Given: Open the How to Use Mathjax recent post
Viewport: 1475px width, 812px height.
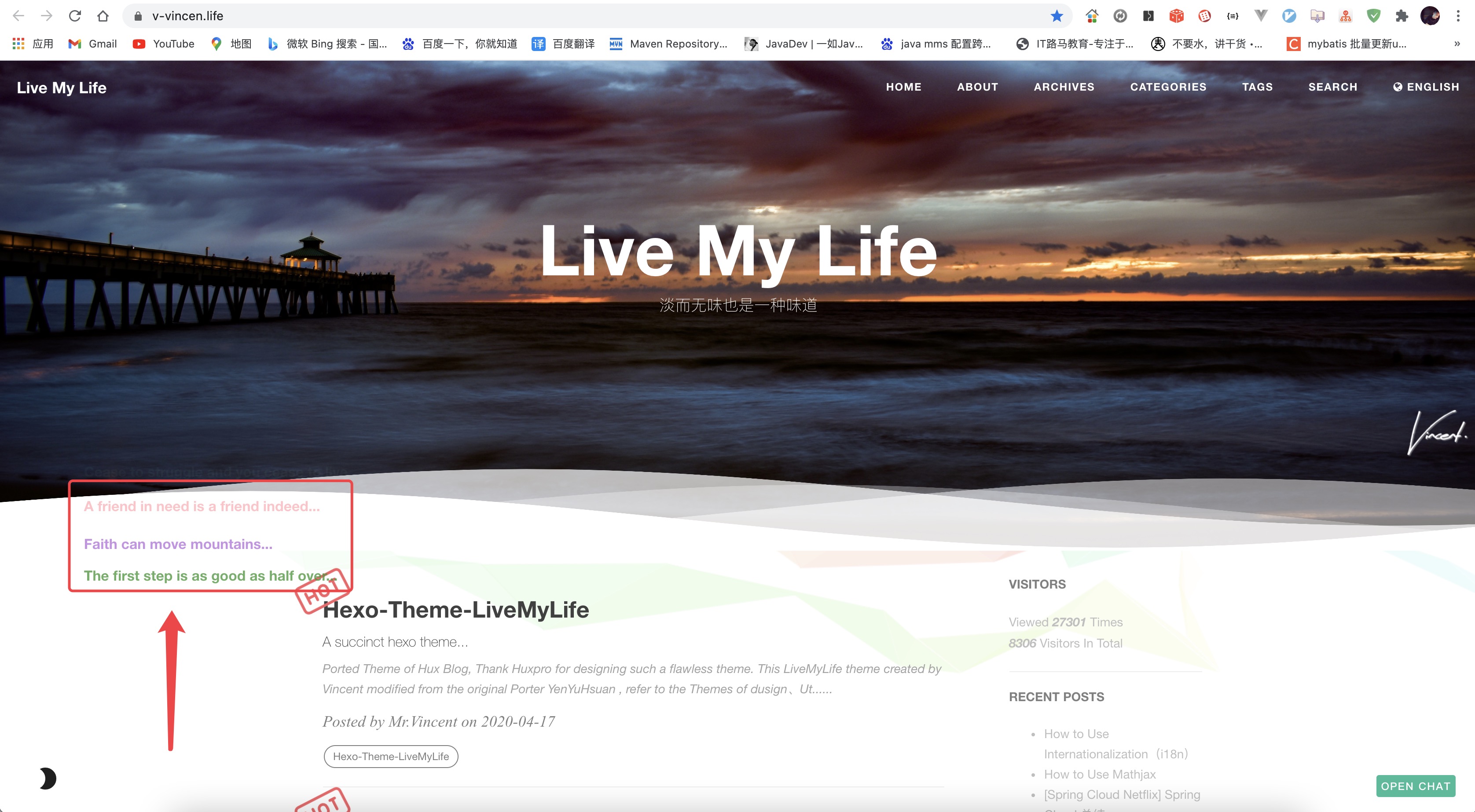Looking at the screenshot, I should point(1099,774).
